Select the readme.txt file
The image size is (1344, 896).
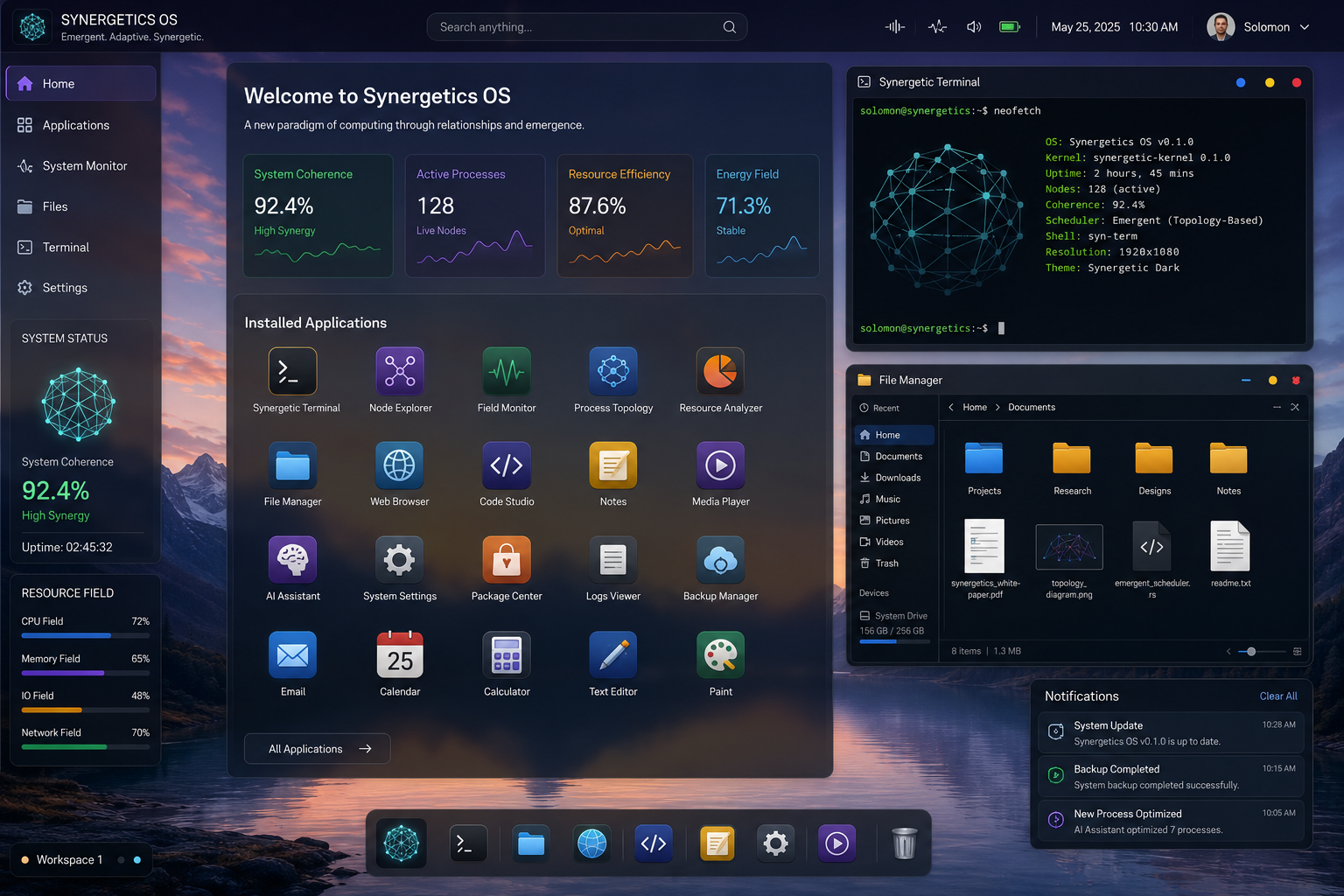pyautogui.click(x=1230, y=547)
